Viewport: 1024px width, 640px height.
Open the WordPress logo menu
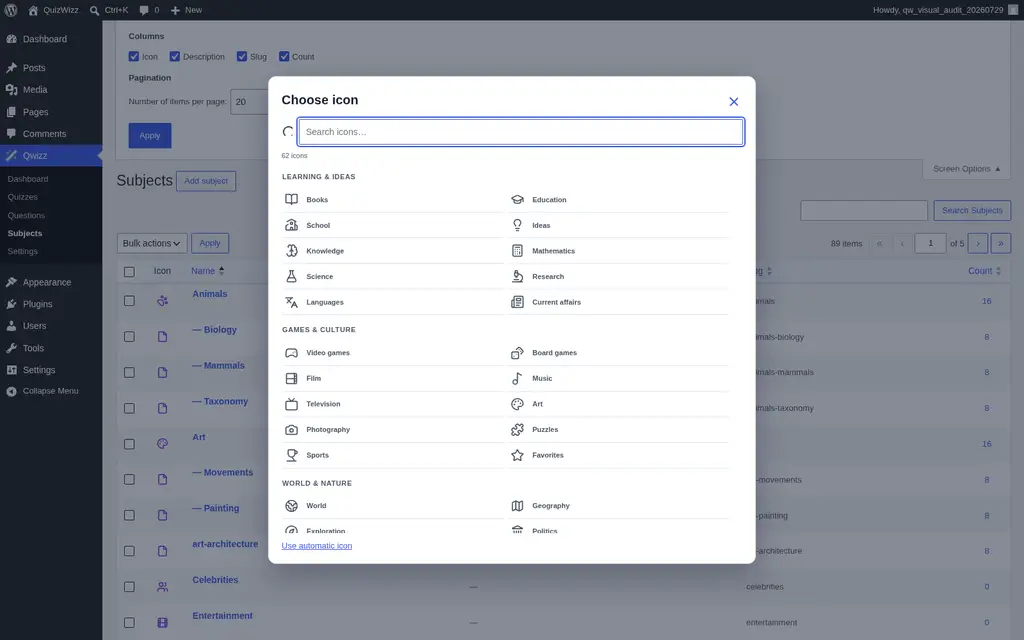[x=10, y=10]
